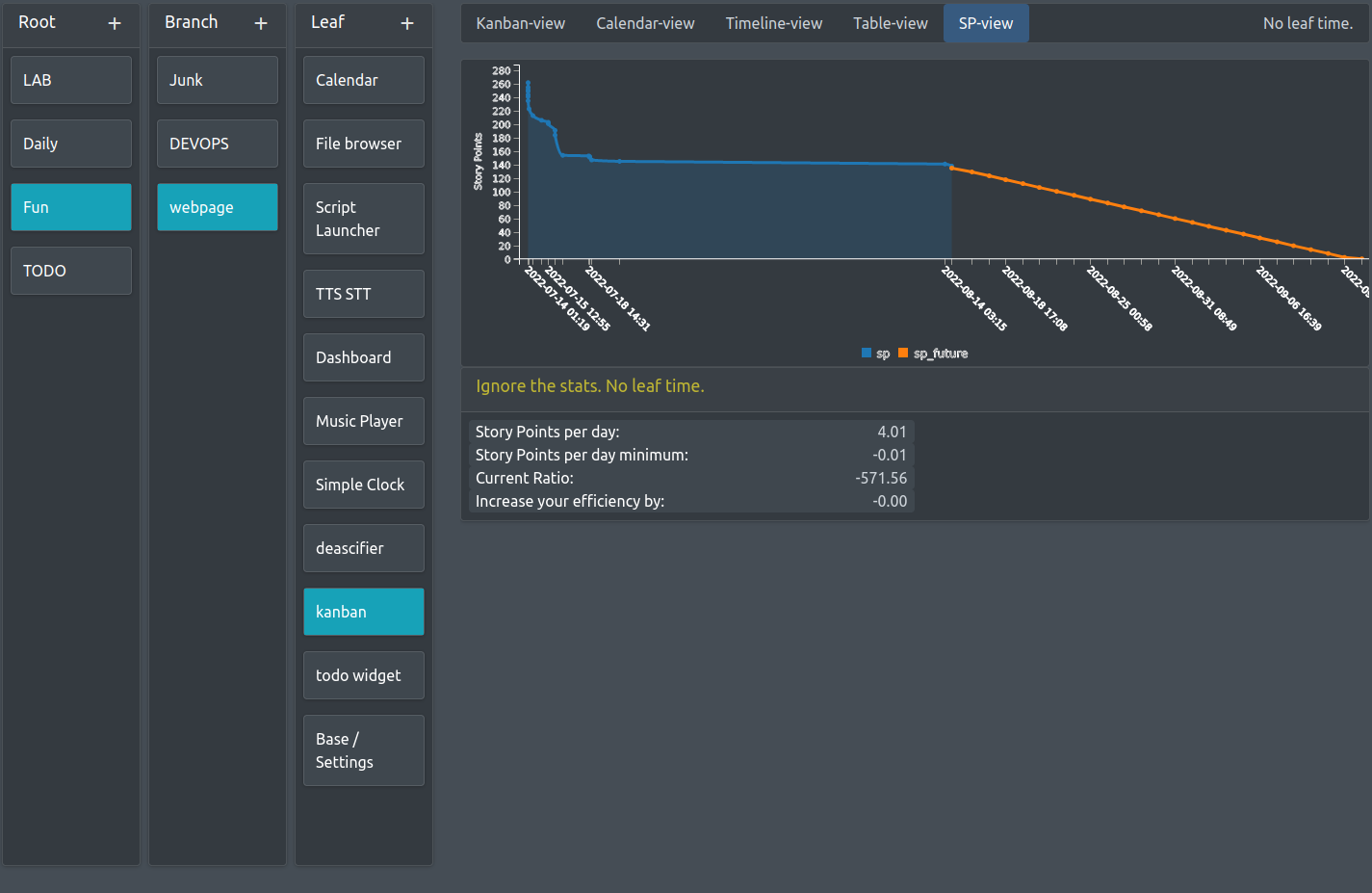Viewport: 1372px width, 893px height.
Task: Click the 2022-07-18 14:31 axis label
Action: [618, 300]
